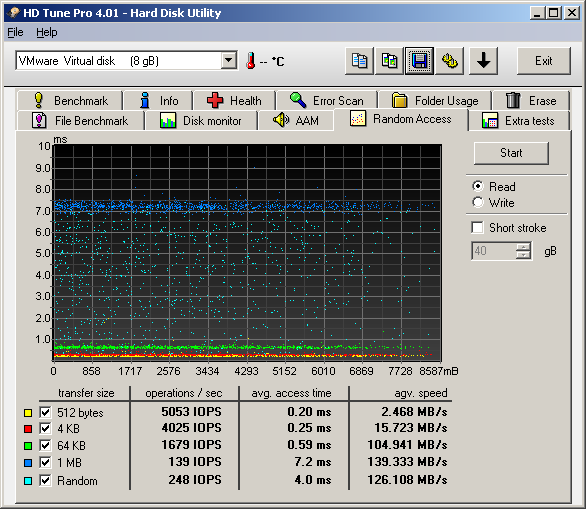Screen dimensions: 586x509
Task: Uncheck the 1 MB transfer size
Action: pos(45,462)
